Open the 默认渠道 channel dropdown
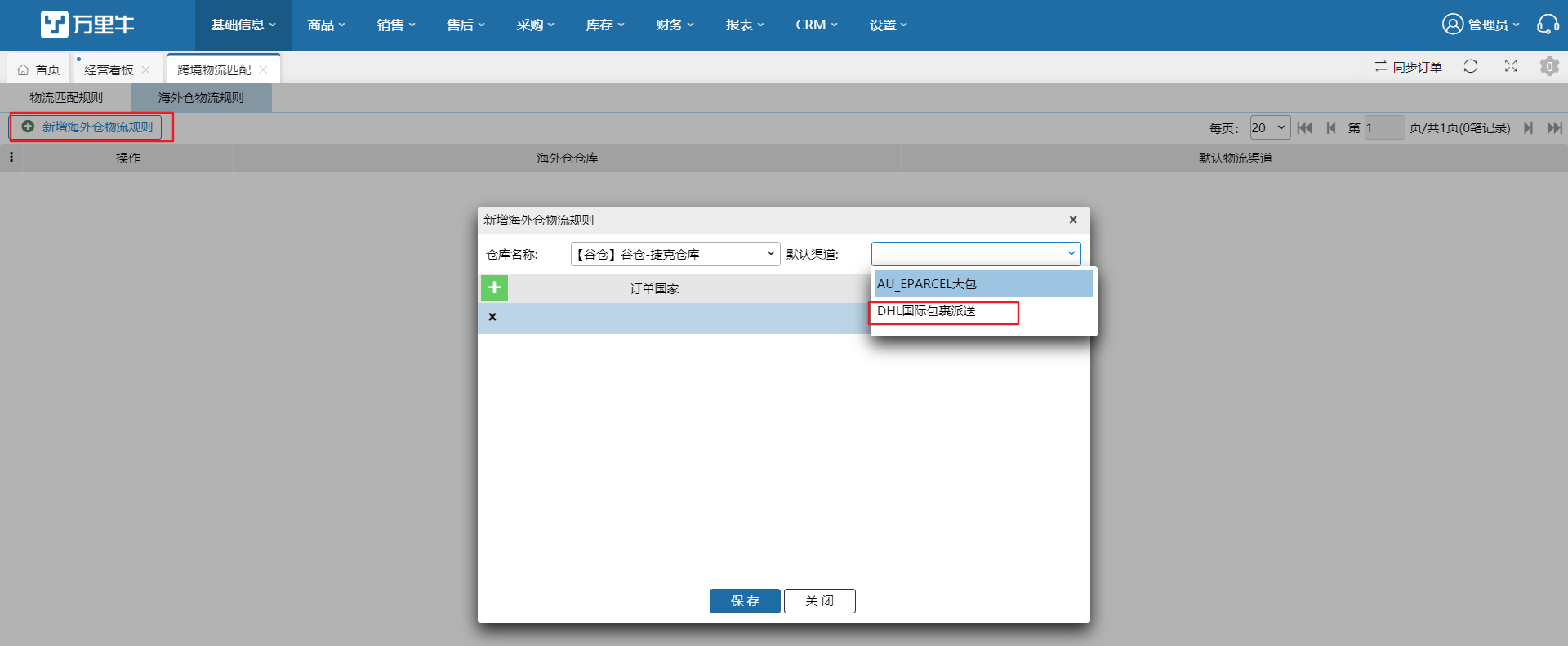Viewport: 1568px width, 646px height. [976, 253]
